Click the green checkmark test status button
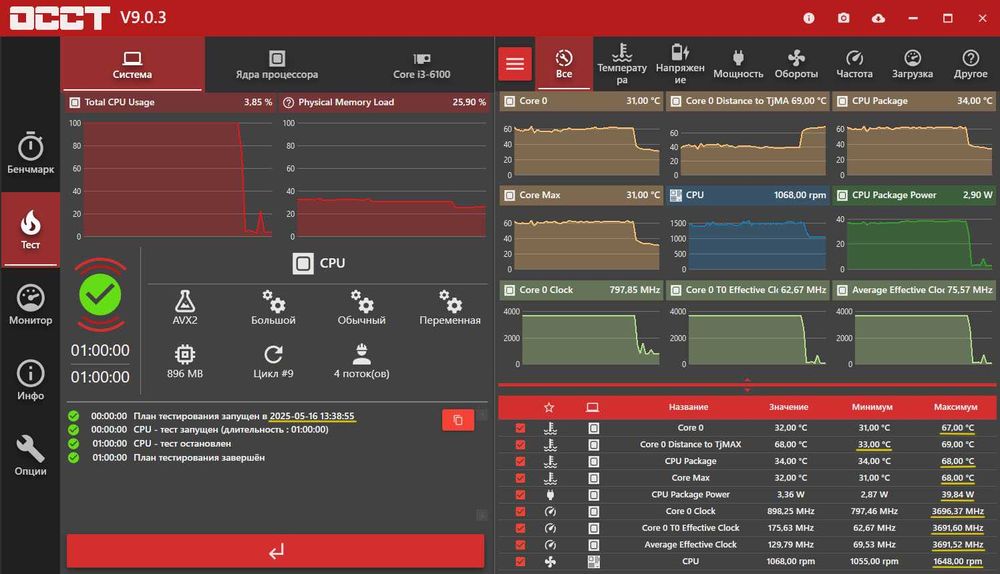Image resolution: width=1000 pixels, height=574 pixels. pyautogui.click(x=100, y=295)
